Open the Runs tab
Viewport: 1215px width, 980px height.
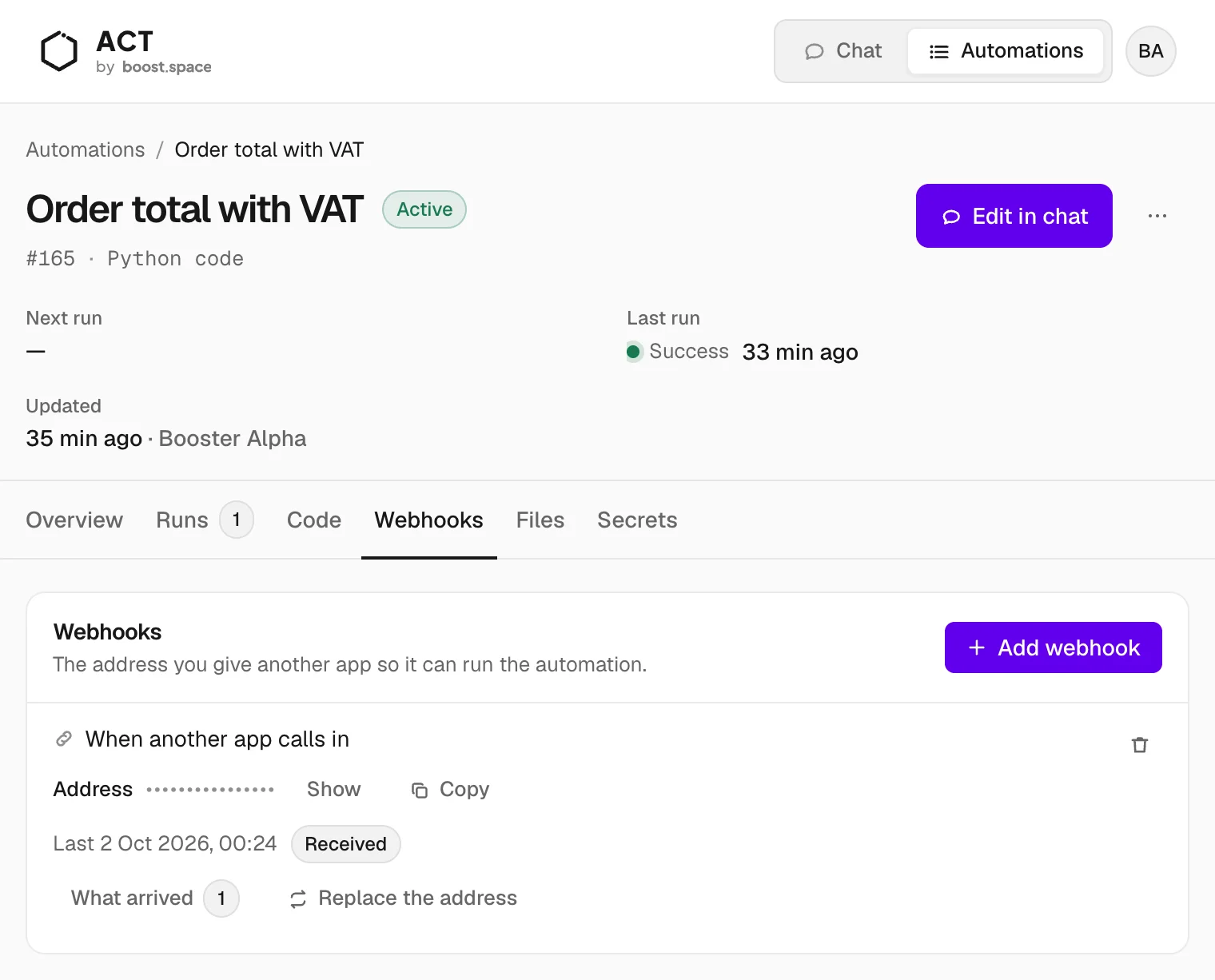204,520
